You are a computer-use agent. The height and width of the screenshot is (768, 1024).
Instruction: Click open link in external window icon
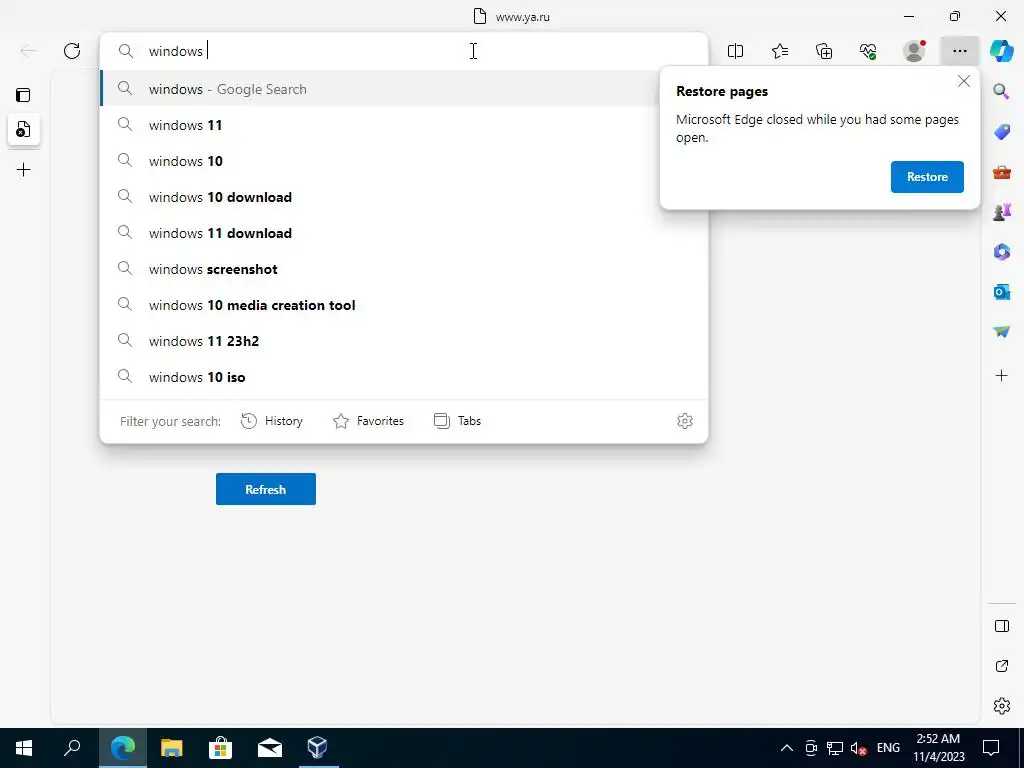tap(1002, 666)
